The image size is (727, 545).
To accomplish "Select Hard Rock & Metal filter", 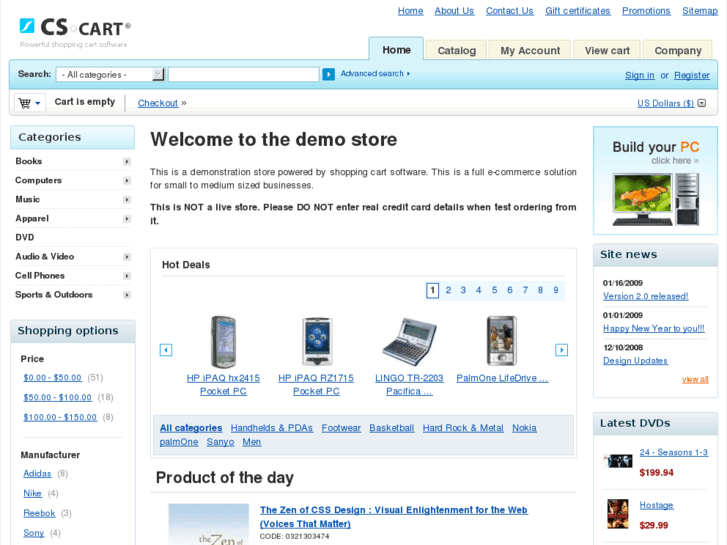I will point(463,428).
